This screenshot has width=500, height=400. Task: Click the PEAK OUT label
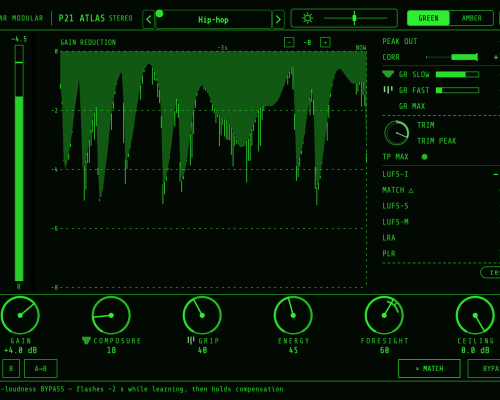coord(400,41)
